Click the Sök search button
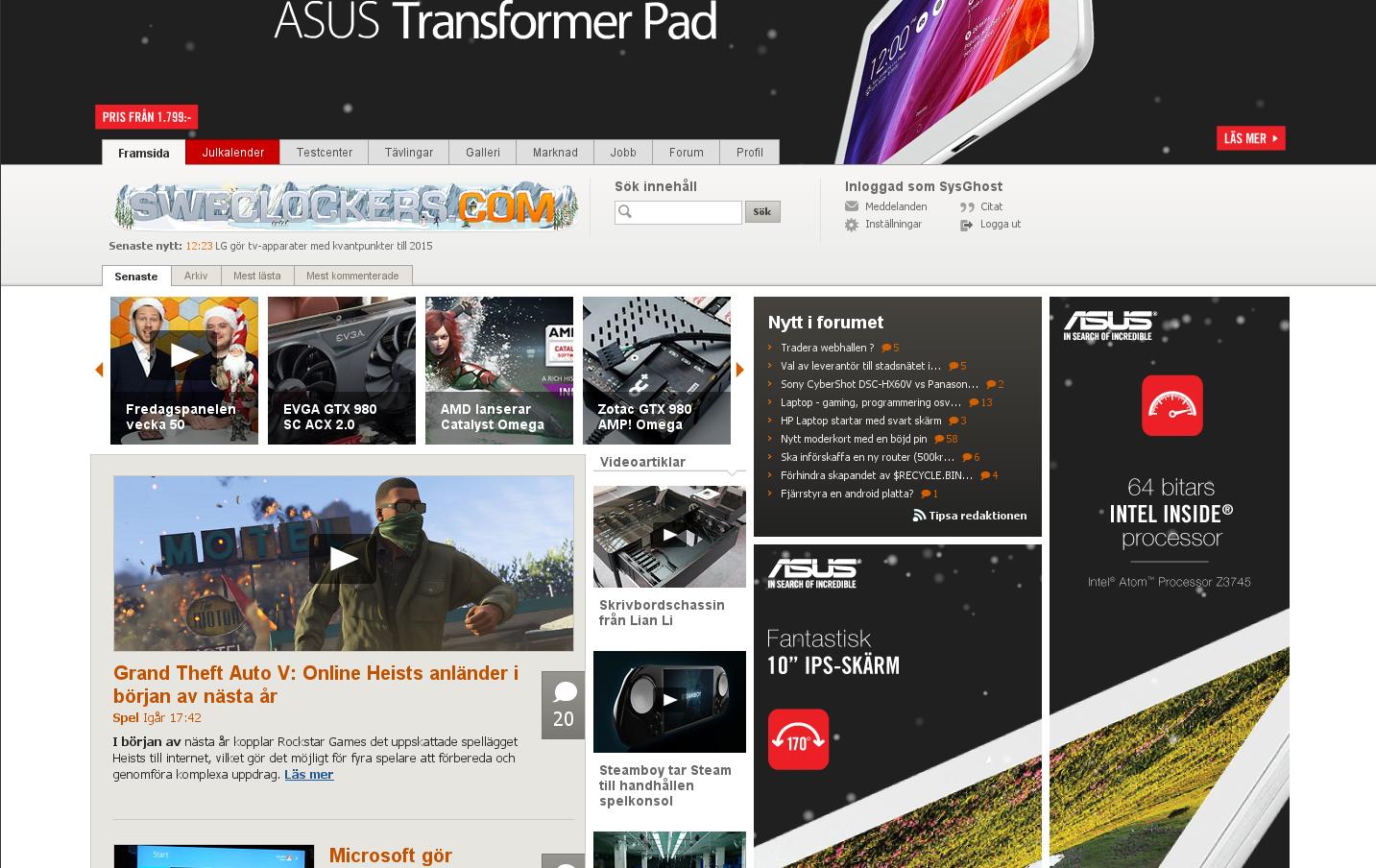The height and width of the screenshot is (868, 1376). (762, 212)
